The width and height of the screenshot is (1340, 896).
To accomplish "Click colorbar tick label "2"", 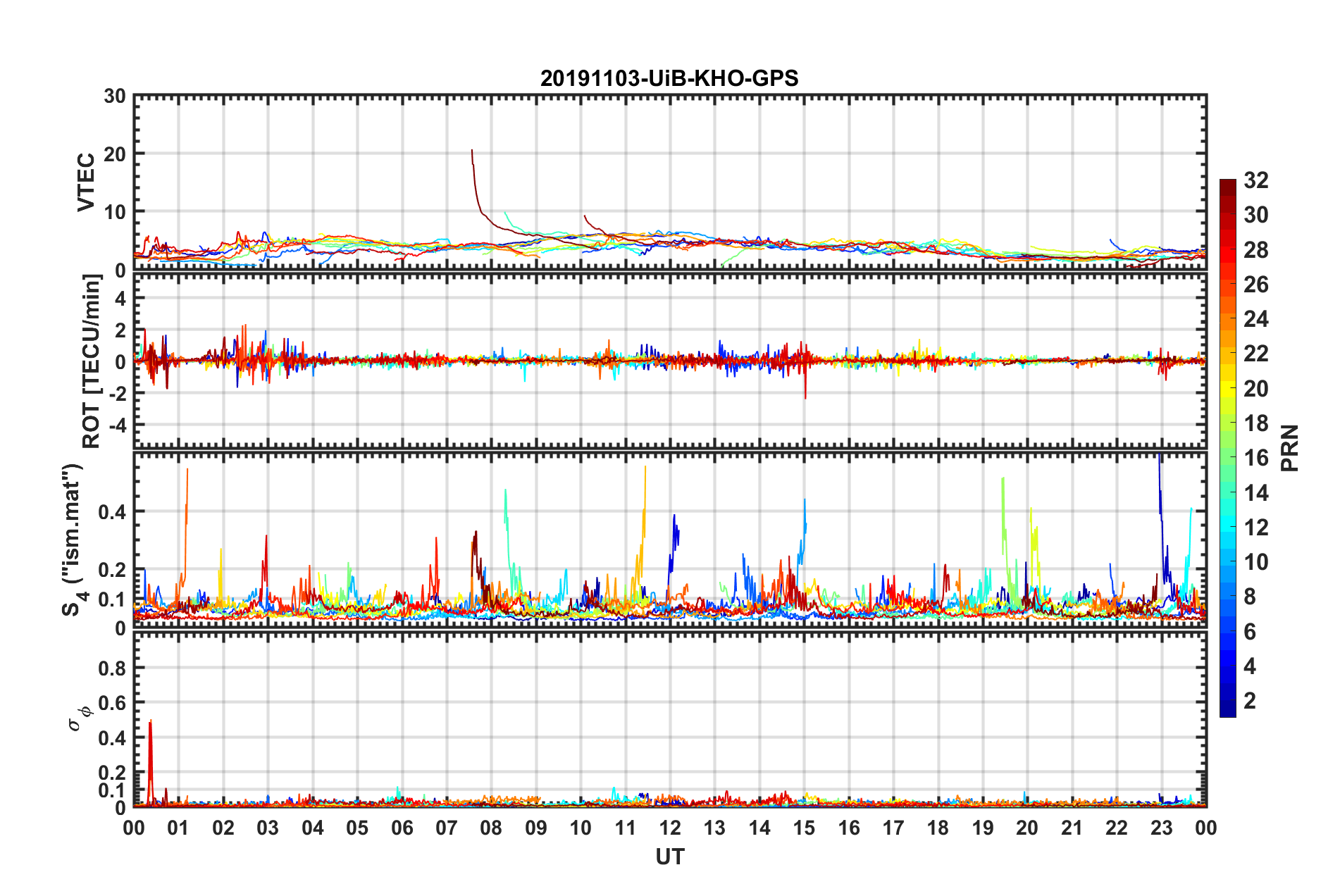I will click(1250, 700).
